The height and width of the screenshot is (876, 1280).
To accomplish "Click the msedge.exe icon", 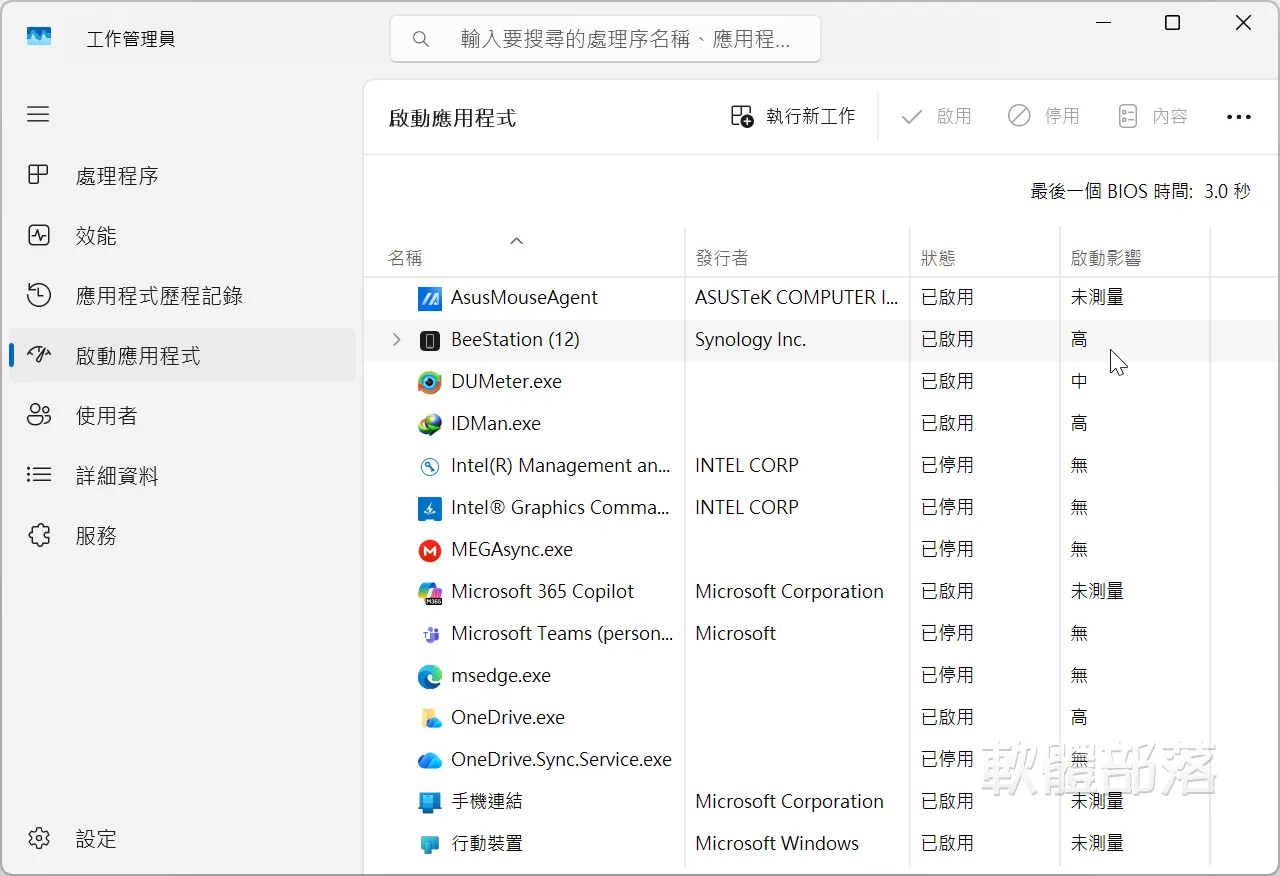I will 429,676.
